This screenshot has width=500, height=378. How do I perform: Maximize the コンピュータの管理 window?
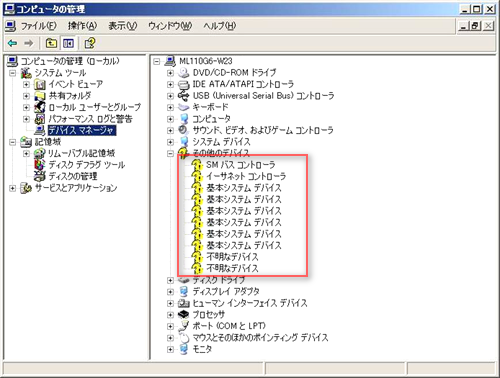point(477,9)
